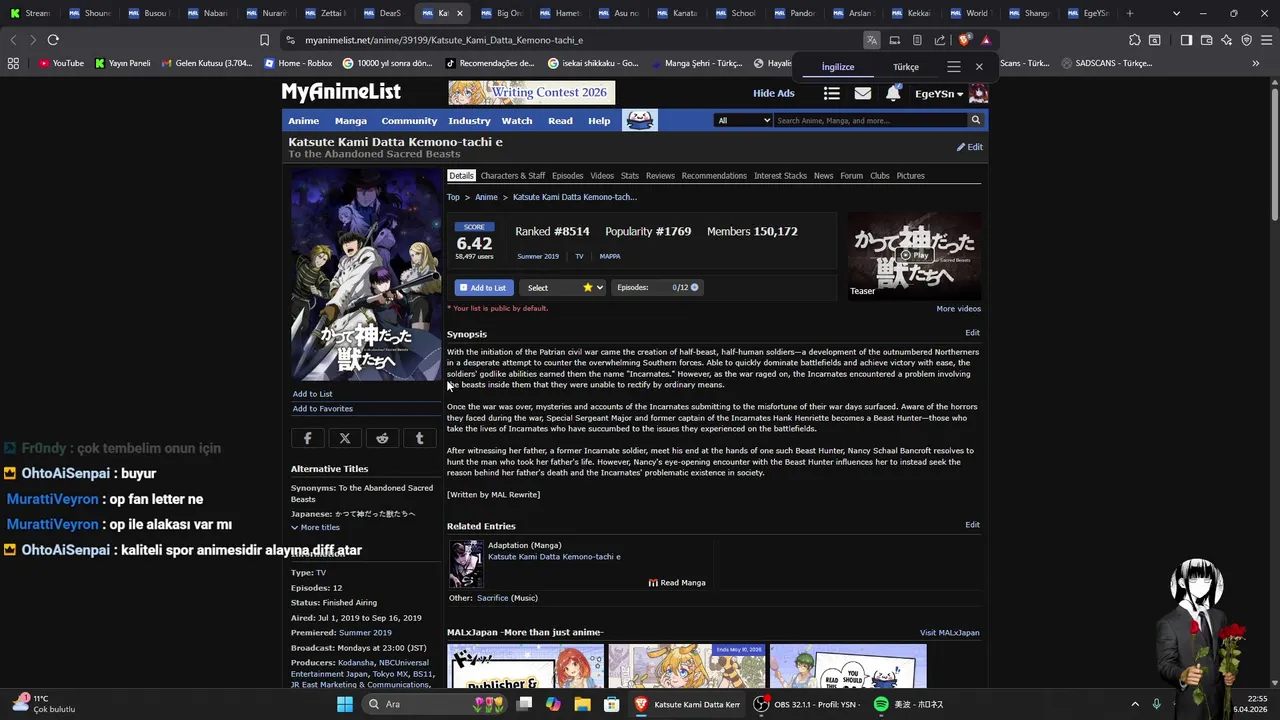Screen dimensions: 1280x720
Task: Share the anime on X (Twitter)
Action: (x=345, y=438)
